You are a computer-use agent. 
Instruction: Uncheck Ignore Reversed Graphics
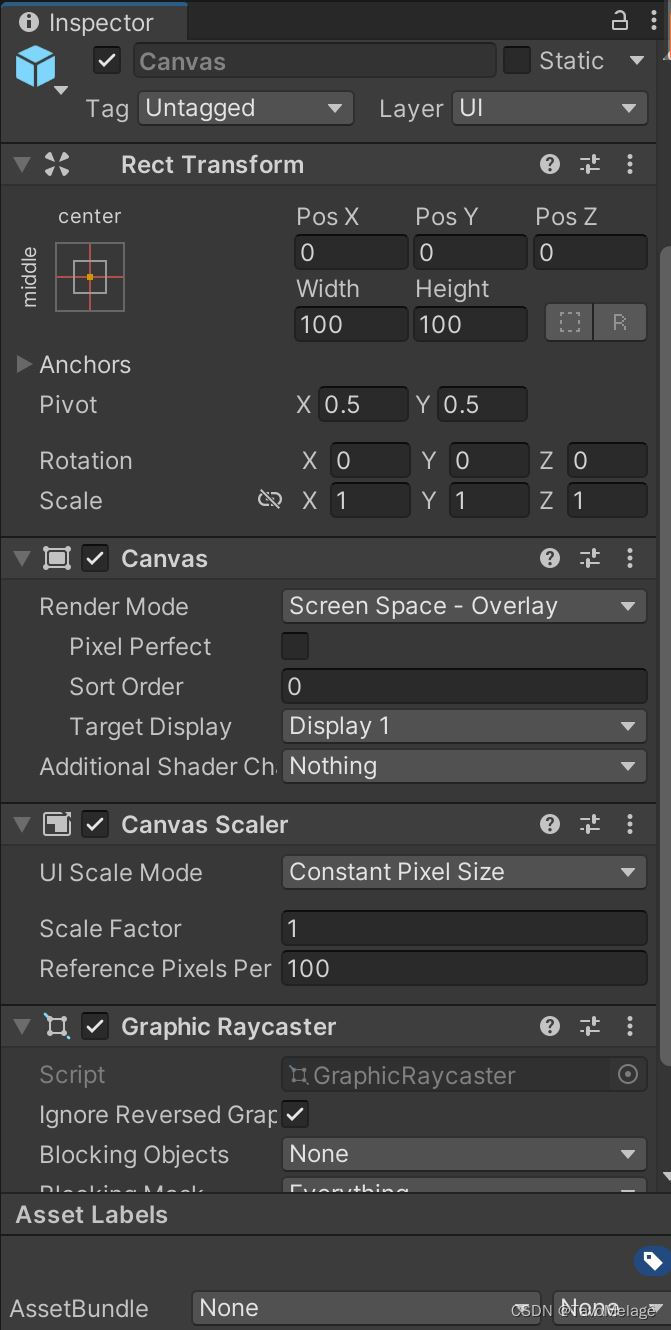295,1114
